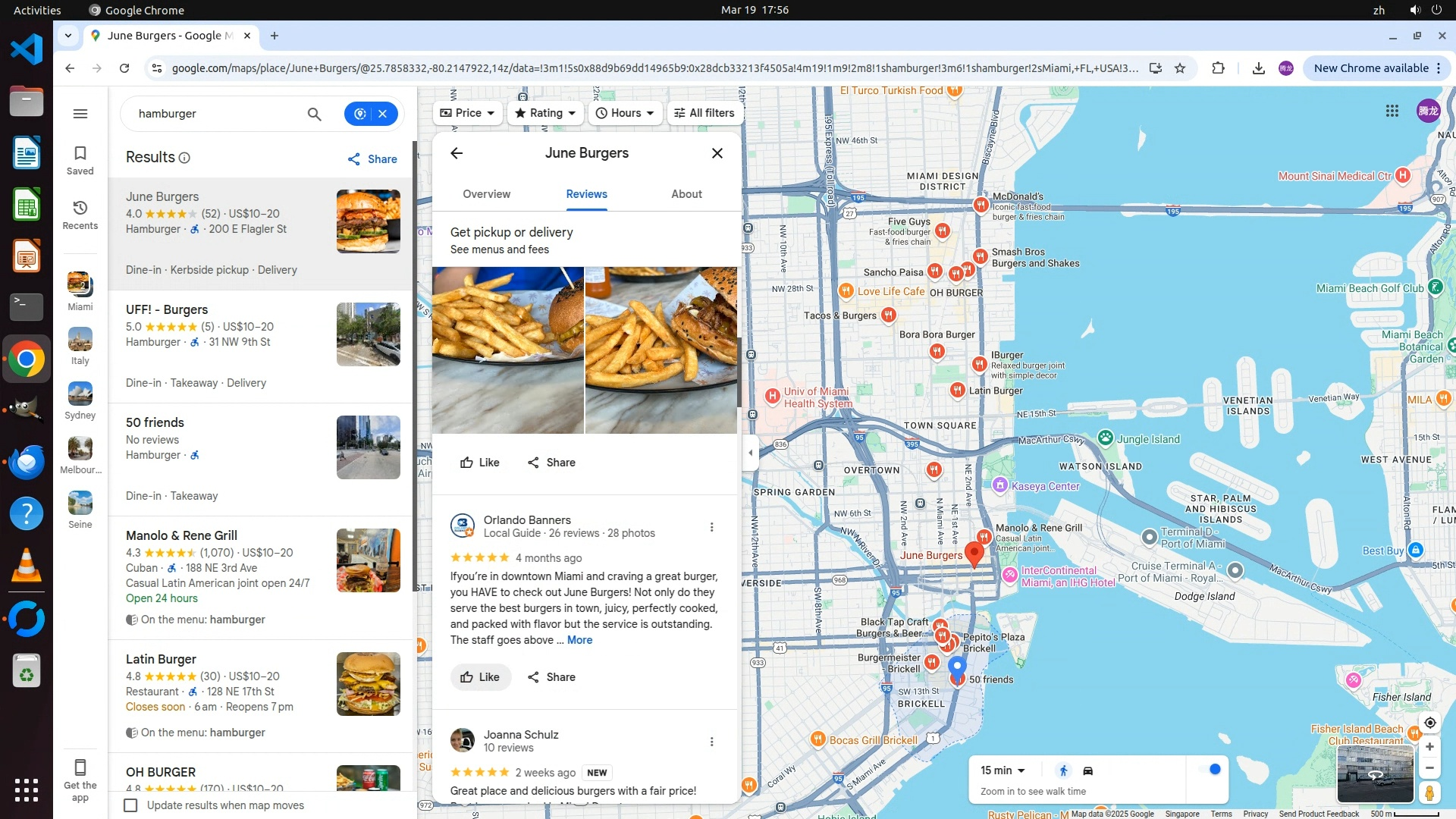Open the hamburger menu in Maps sidebar
The image size is (1456, 819).
pyautogui.click(x=80, y=114)
